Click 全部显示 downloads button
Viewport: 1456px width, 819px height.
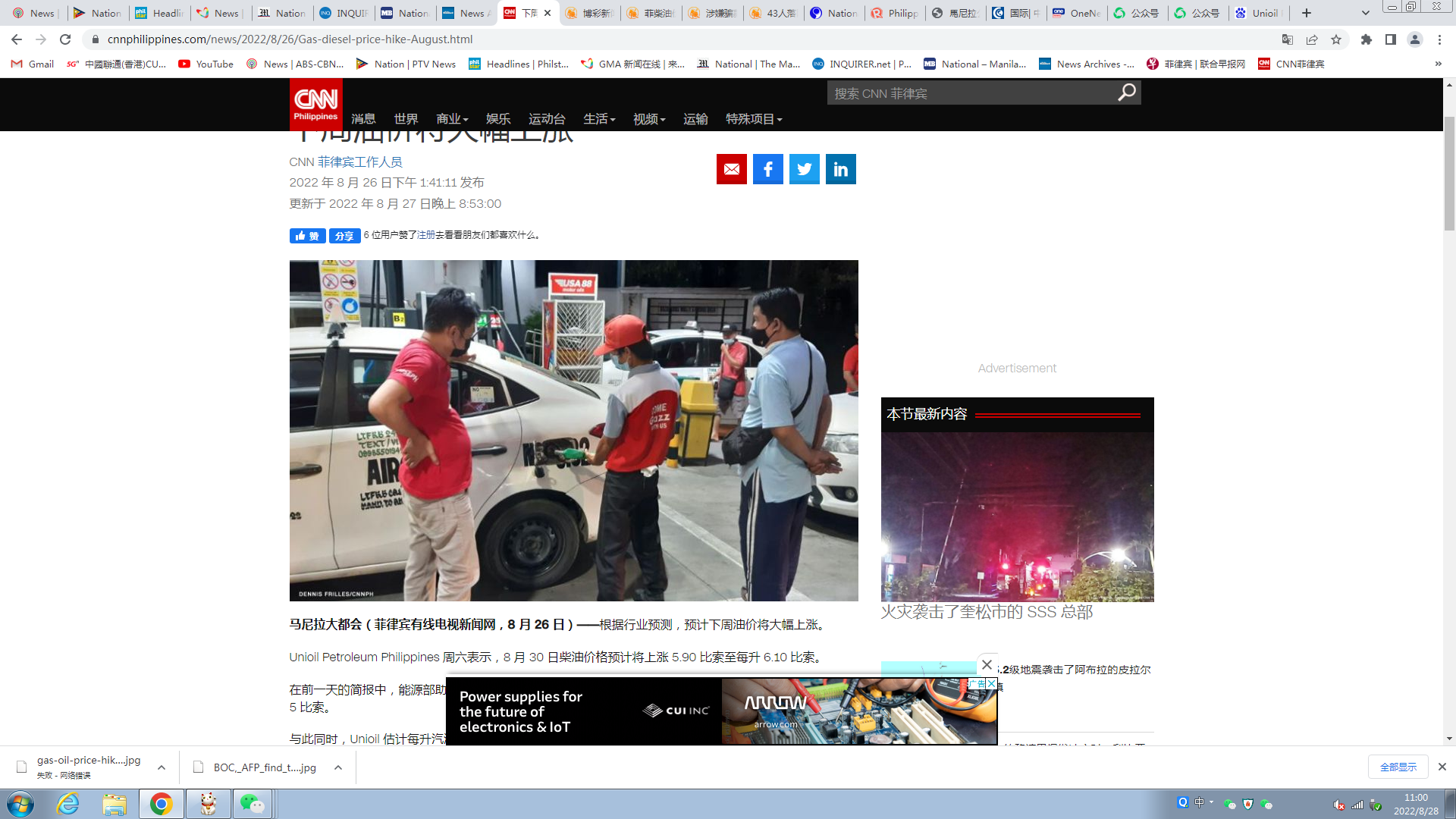pos(1398,767)
